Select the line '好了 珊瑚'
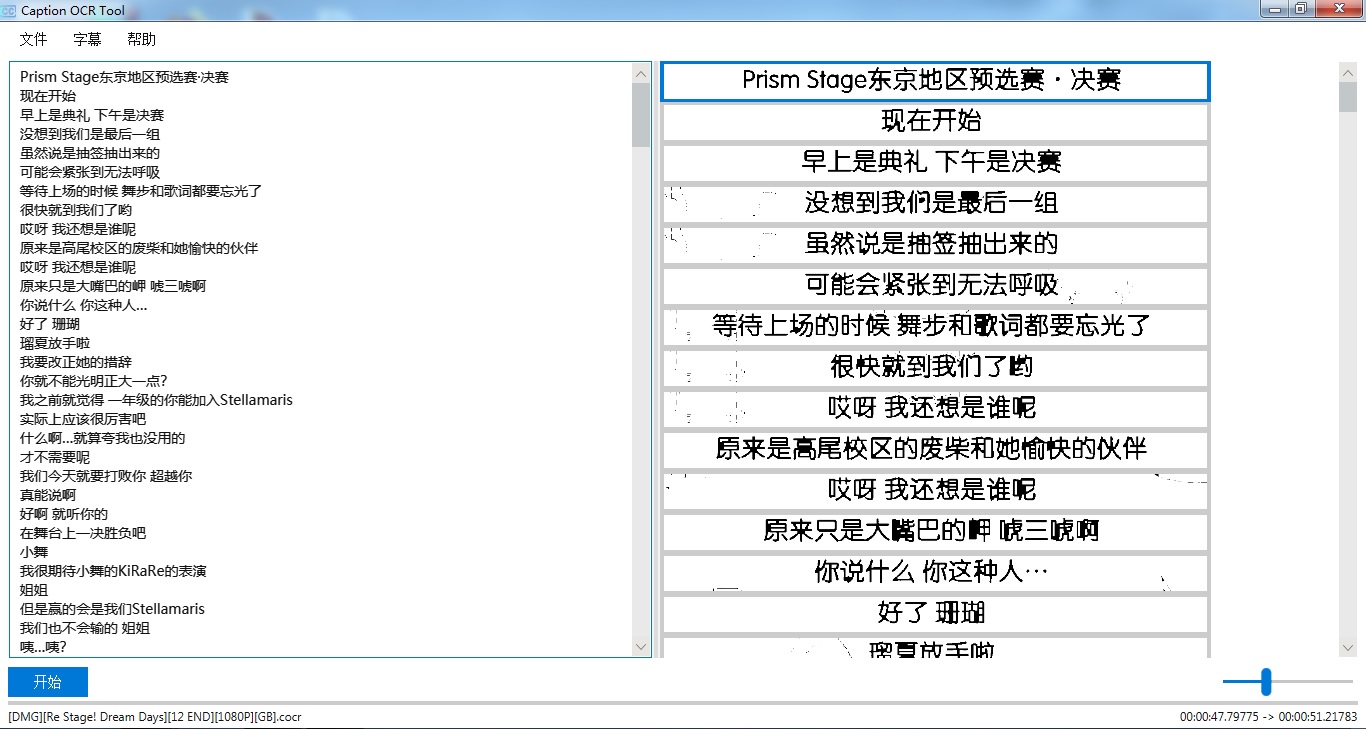 [x=50, y=324]
